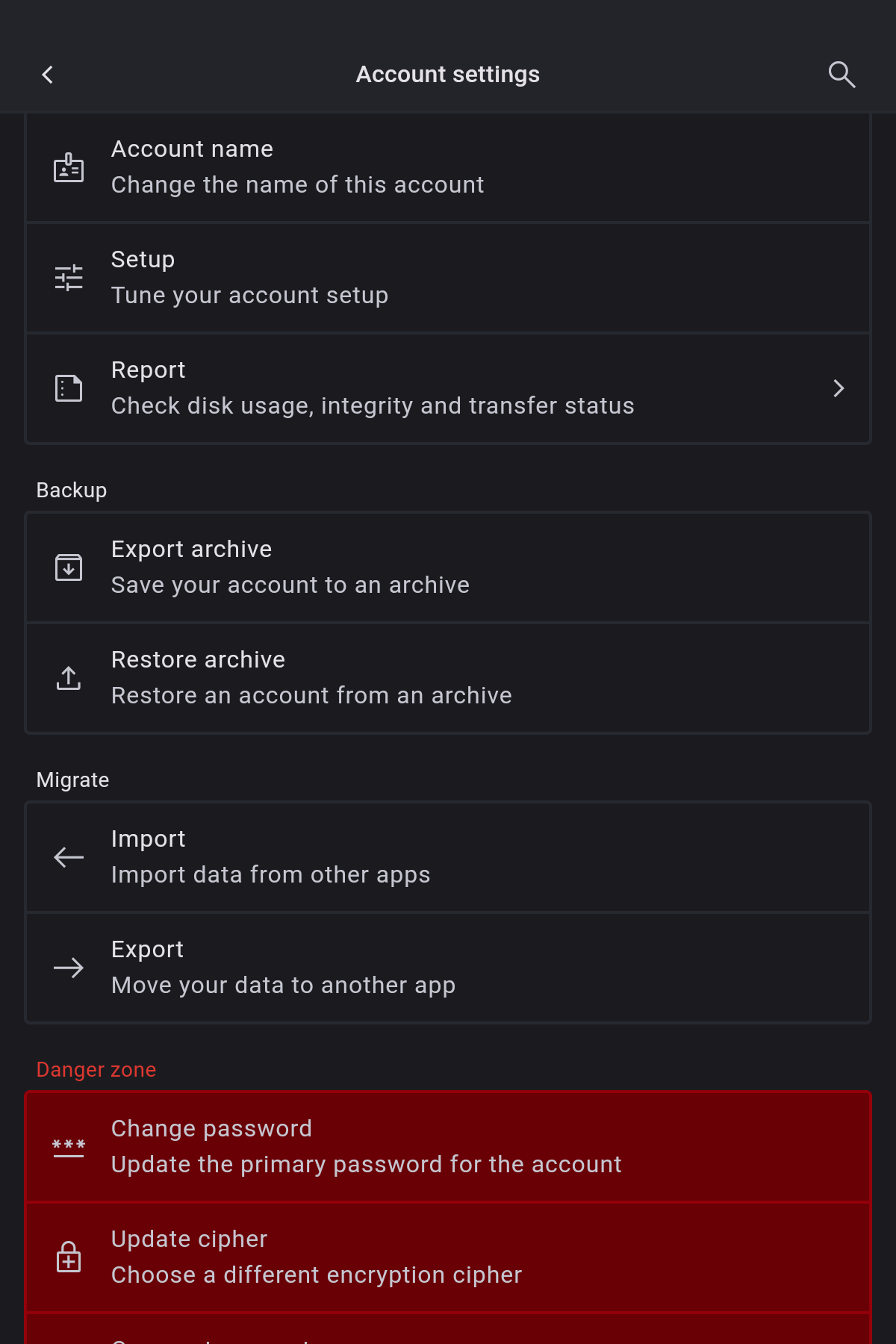
Task: Expand Report using its chevron
Action: point(839,388)
